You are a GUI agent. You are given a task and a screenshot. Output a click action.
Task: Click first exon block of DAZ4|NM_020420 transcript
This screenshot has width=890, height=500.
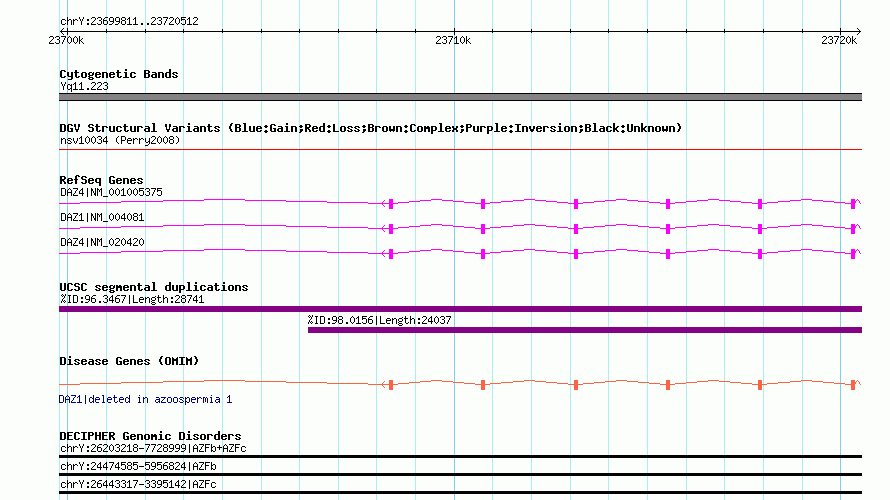click(391, 254)
